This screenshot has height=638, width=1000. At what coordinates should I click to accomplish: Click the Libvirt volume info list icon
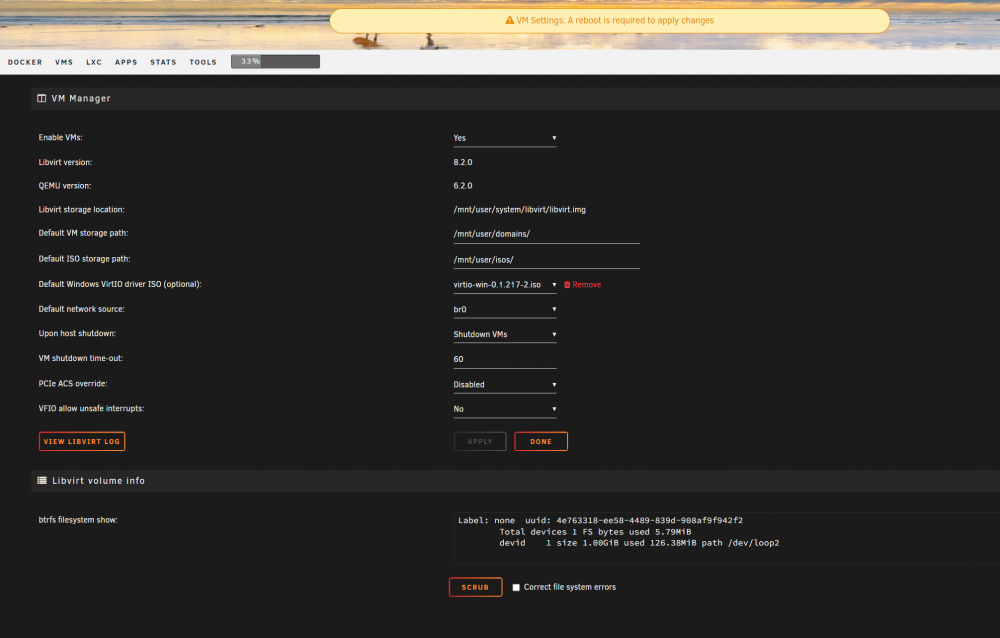pyautogui.click(x=42, y=480)
